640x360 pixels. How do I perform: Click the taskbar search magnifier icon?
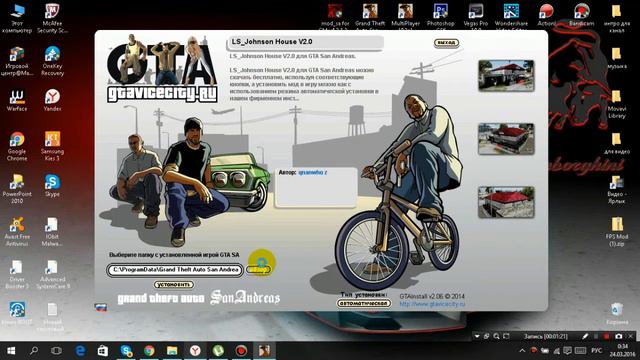(x=34, y=351)
